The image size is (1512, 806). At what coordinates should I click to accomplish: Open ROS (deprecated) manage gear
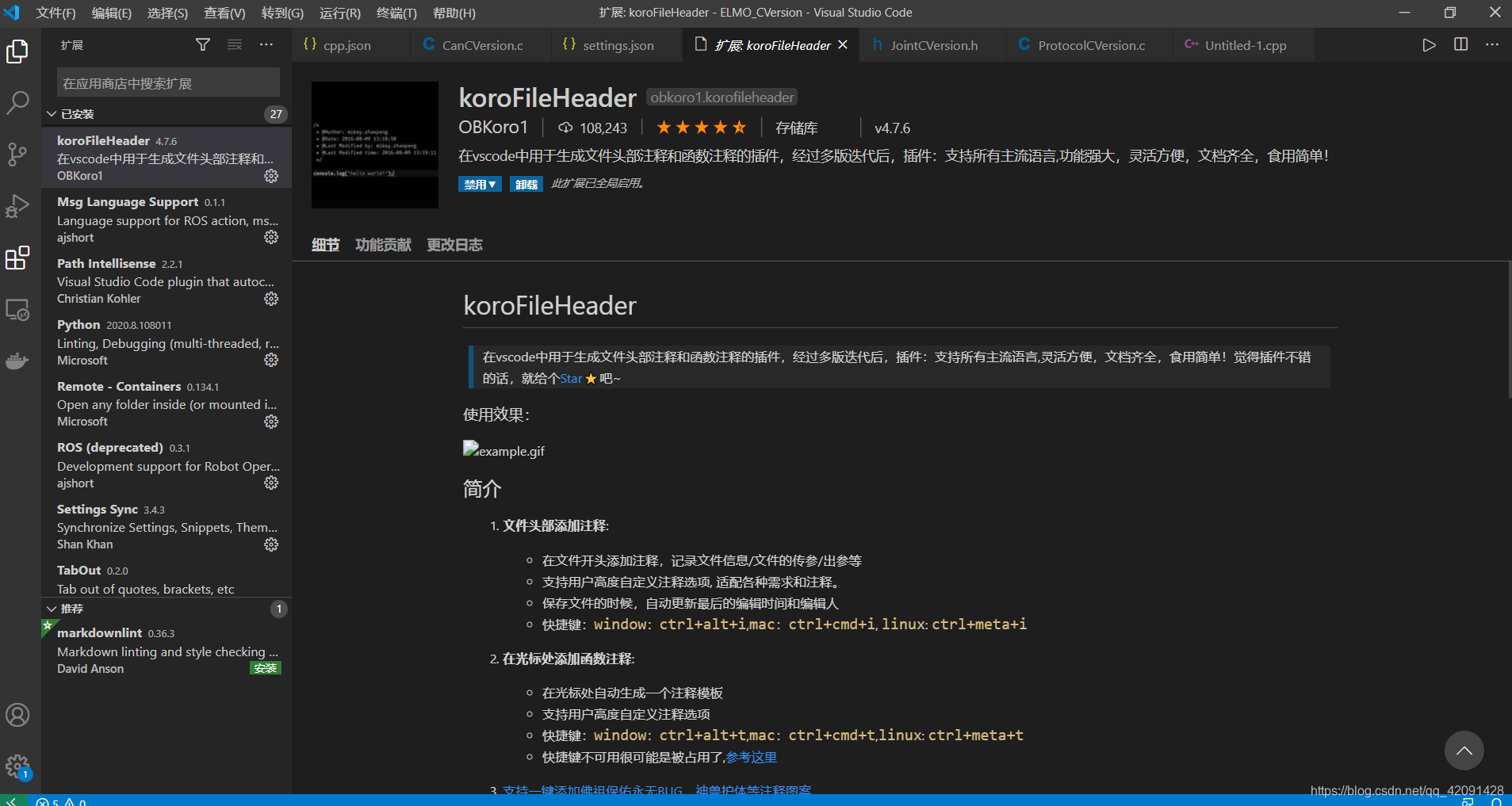click(x=271, y=483)
